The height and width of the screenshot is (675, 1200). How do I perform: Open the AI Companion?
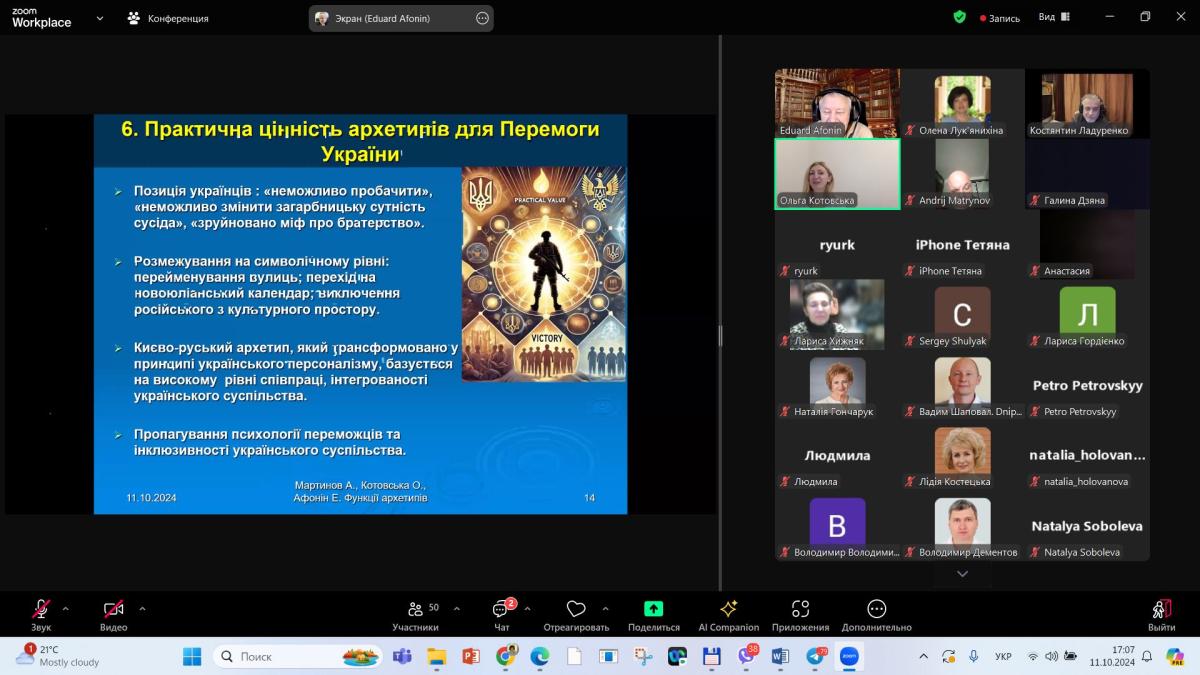coord(728,609)
